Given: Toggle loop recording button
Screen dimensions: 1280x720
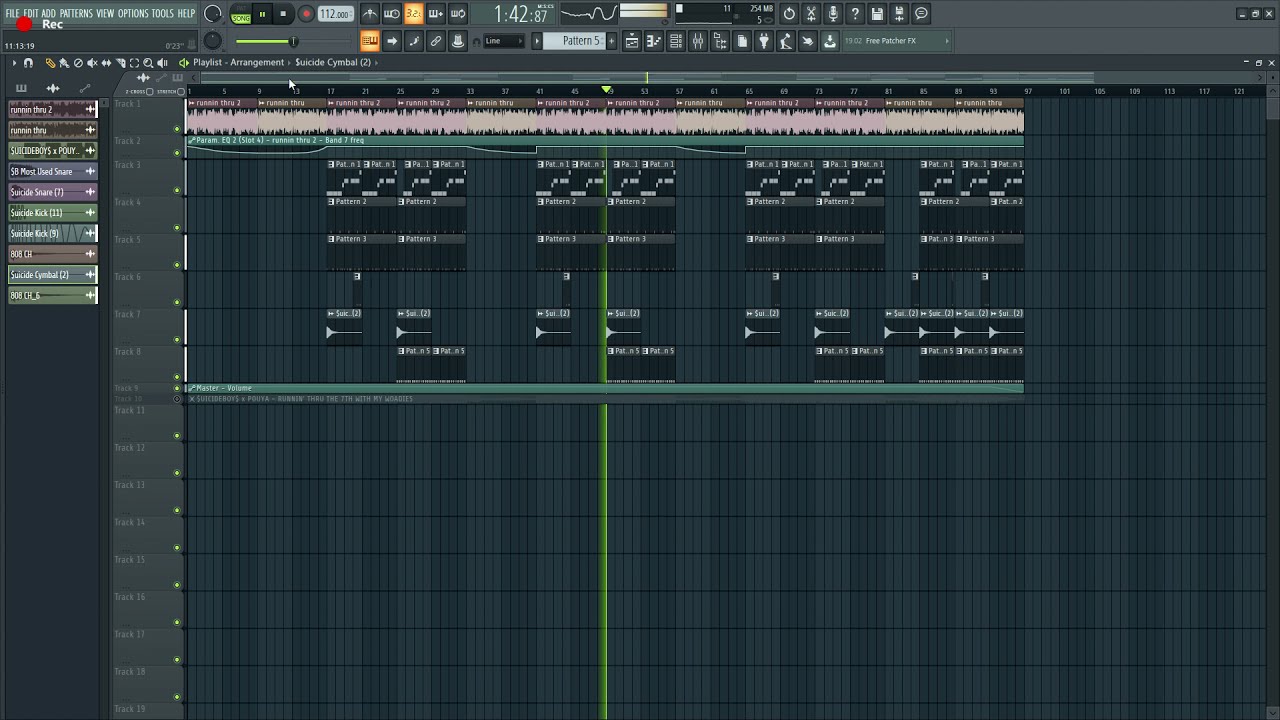Looking at the screenshot, I should (x=457, y=14).
